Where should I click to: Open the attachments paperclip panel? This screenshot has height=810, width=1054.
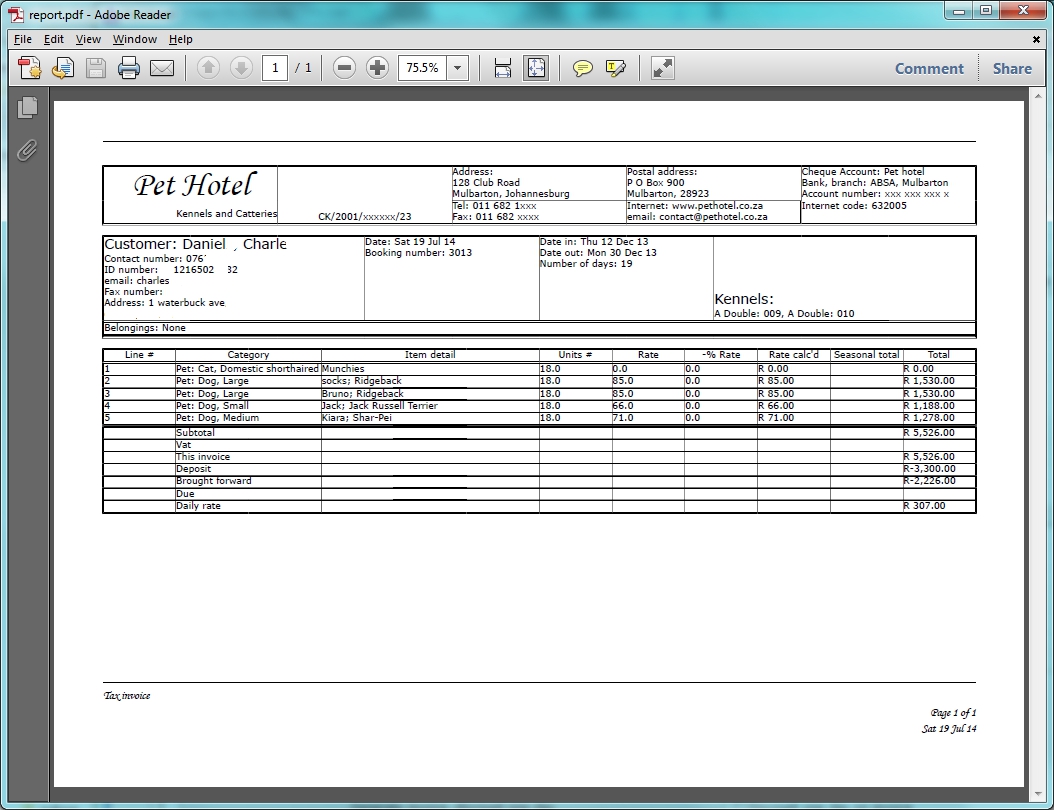coord(27,150)
